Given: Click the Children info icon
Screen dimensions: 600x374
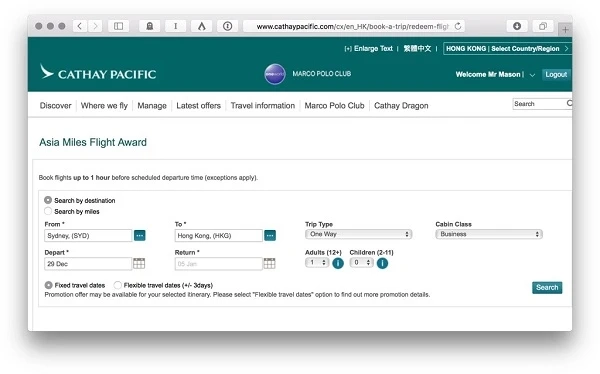Looking at the screenshot, I should (x=382, y=263).
